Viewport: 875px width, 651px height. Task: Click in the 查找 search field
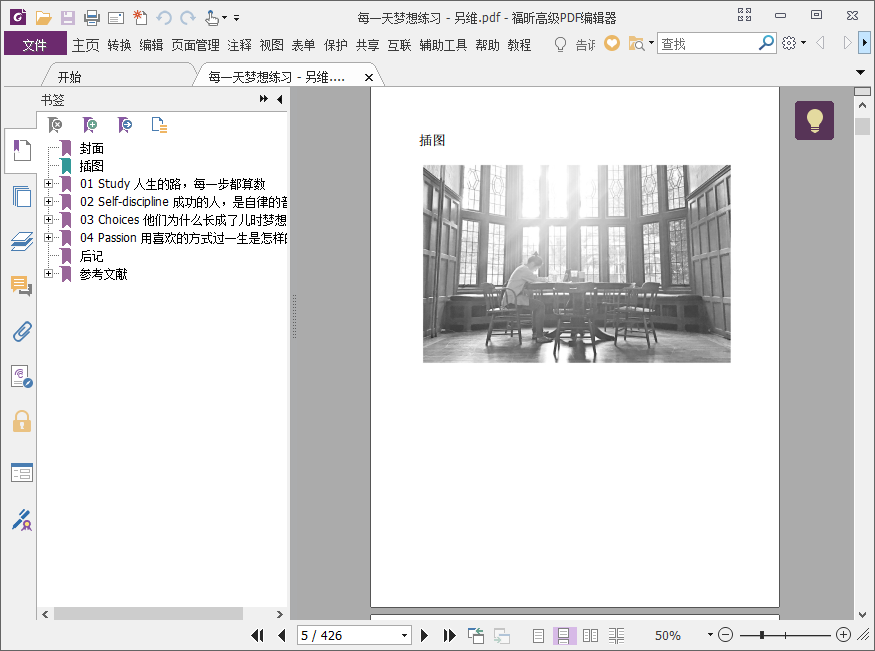708,43
